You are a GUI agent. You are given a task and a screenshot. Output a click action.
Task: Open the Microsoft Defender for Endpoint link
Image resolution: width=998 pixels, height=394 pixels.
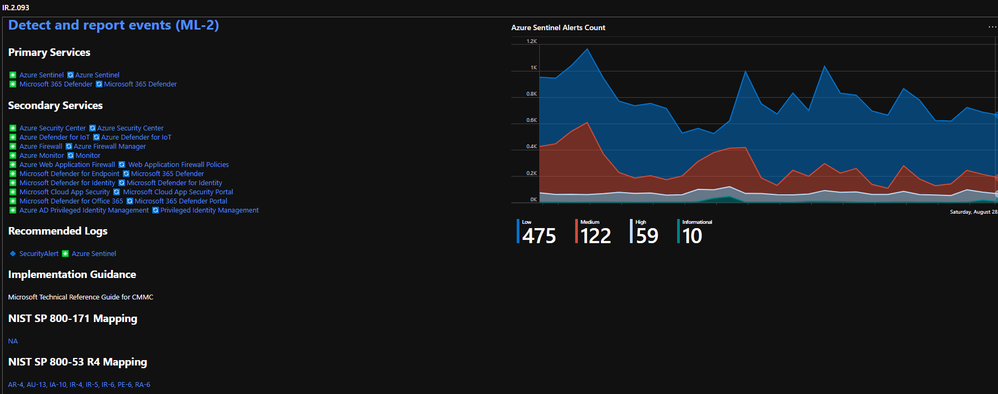pos(69,173)
